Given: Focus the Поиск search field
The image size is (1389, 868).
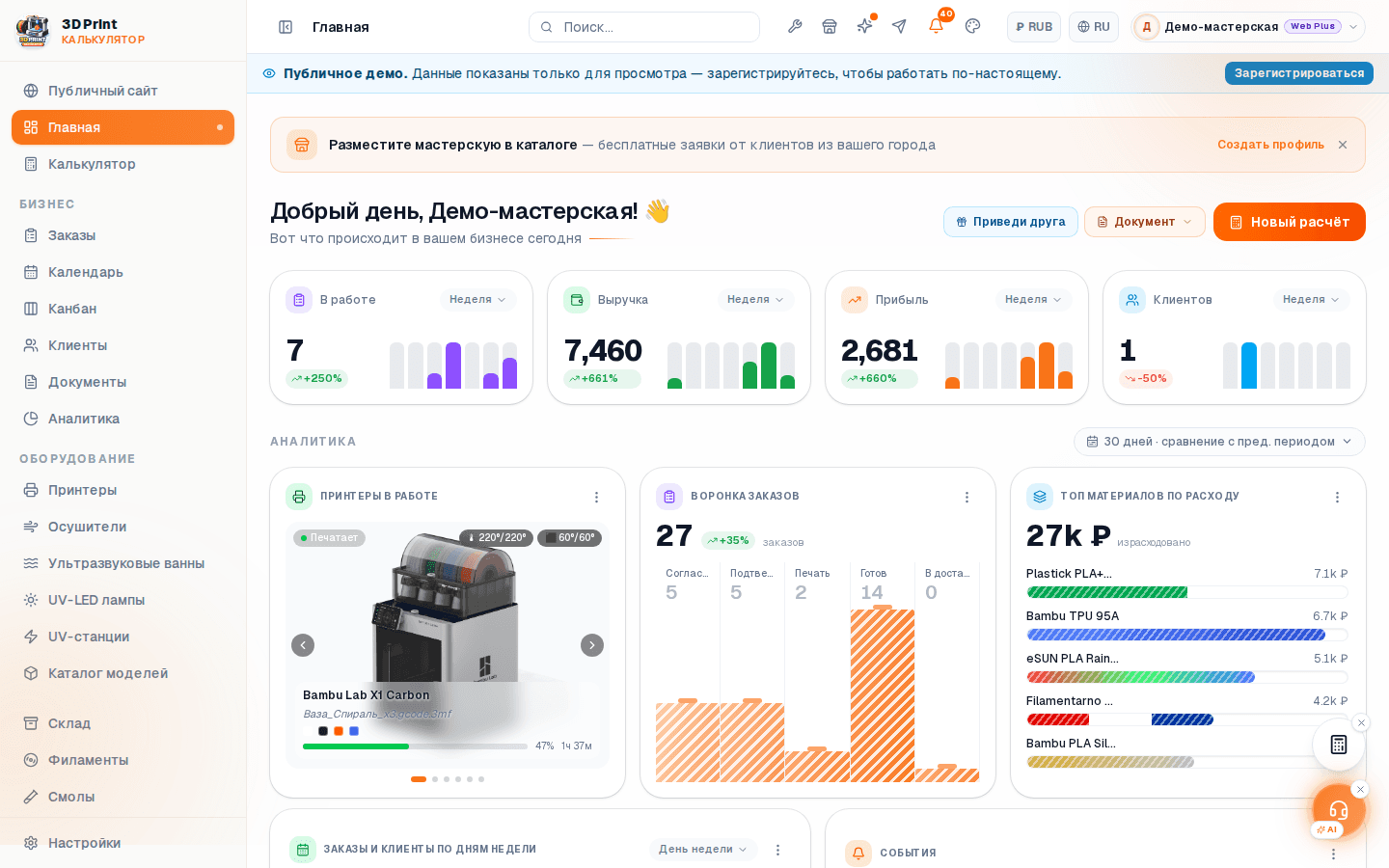Looking at the screenshot, I should click(644, 27).
